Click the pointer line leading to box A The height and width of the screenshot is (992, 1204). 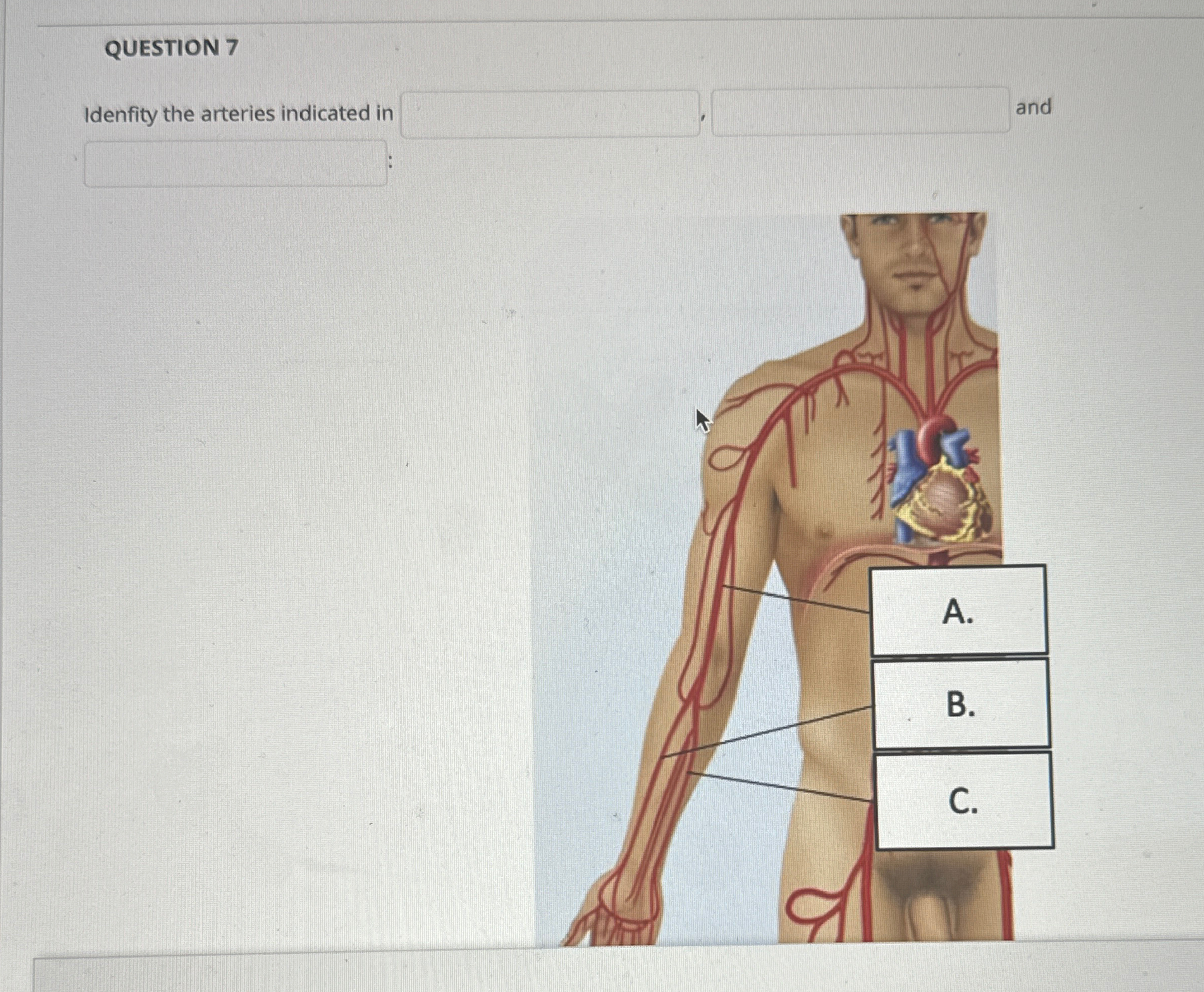pyautogui.click(x=795, y=599)
